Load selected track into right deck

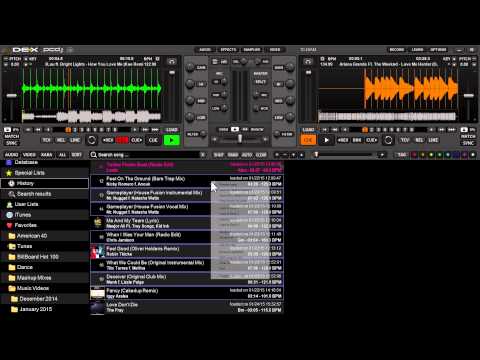click(308, 130)
